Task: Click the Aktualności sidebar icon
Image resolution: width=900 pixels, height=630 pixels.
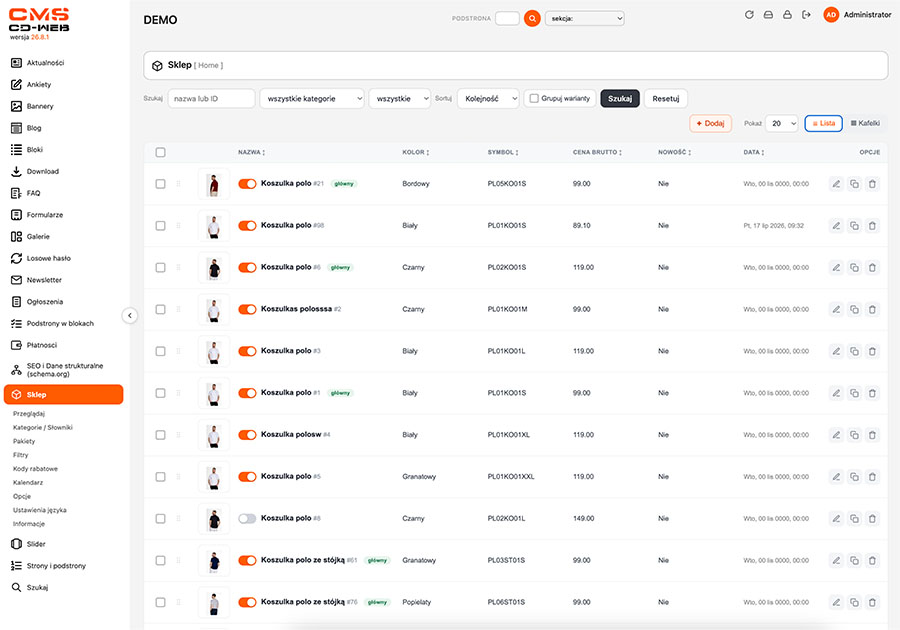Action: click(x=16, y=63)
